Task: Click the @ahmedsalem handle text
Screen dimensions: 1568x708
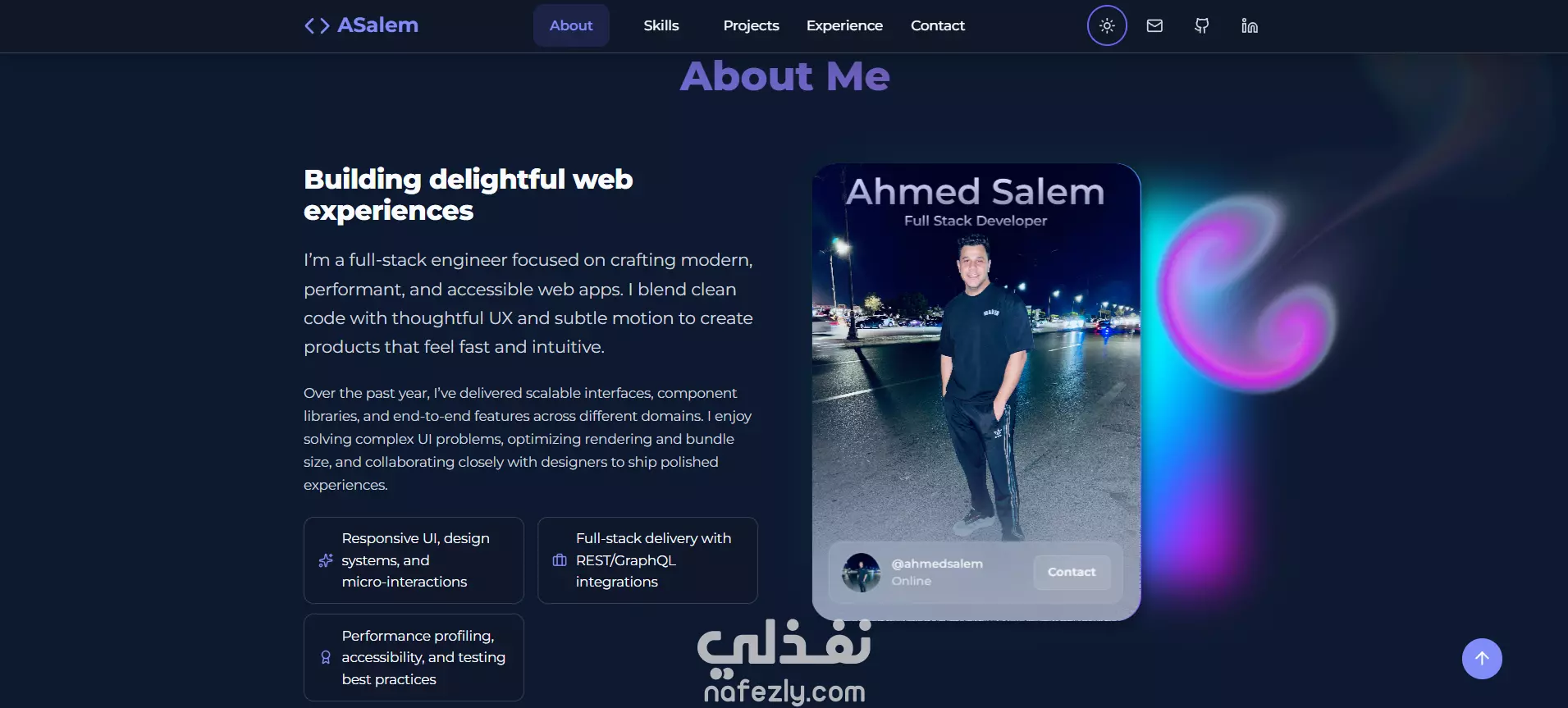Action: click(937, 564)
